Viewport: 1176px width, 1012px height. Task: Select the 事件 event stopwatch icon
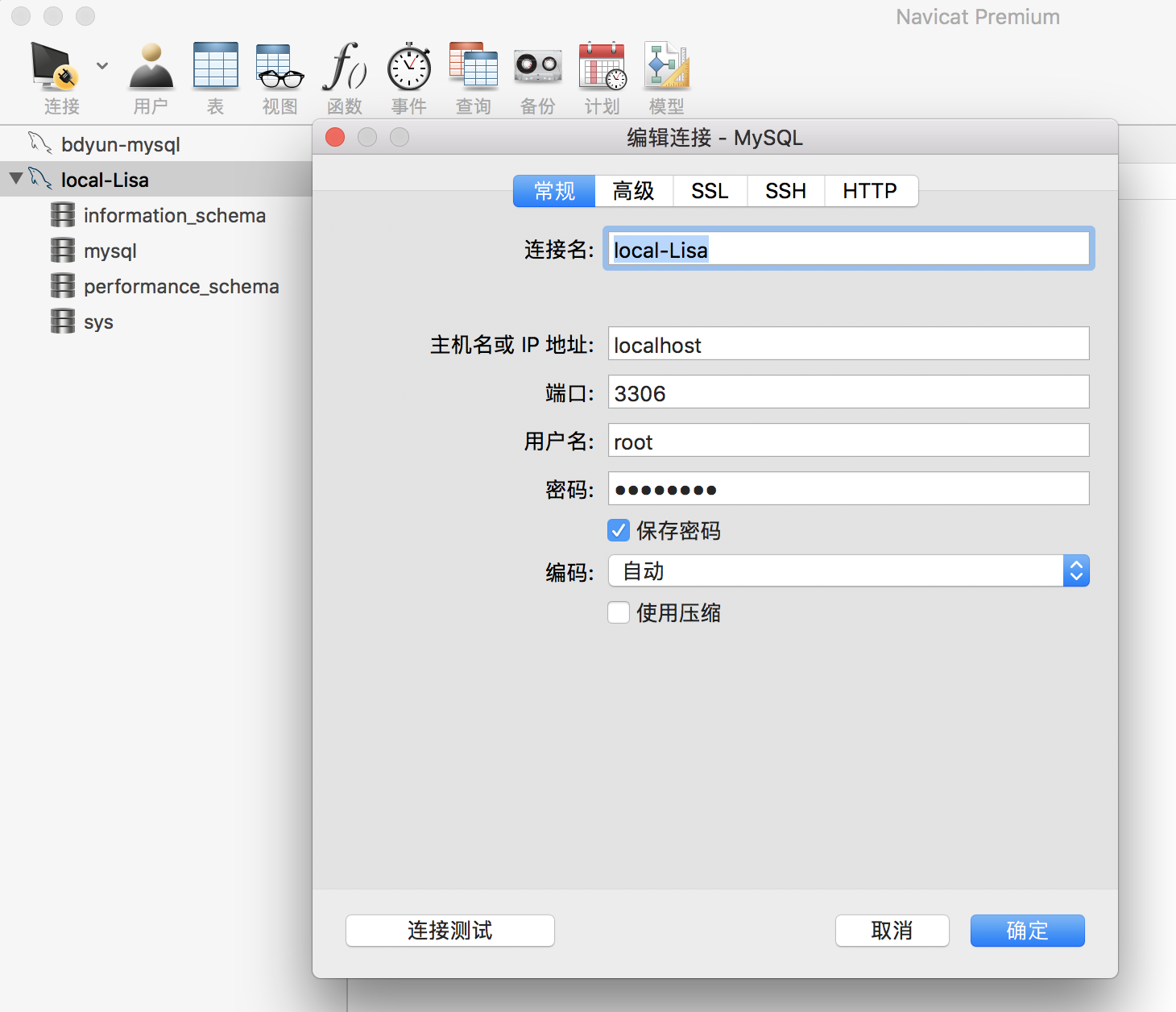(x=409, y=66)
